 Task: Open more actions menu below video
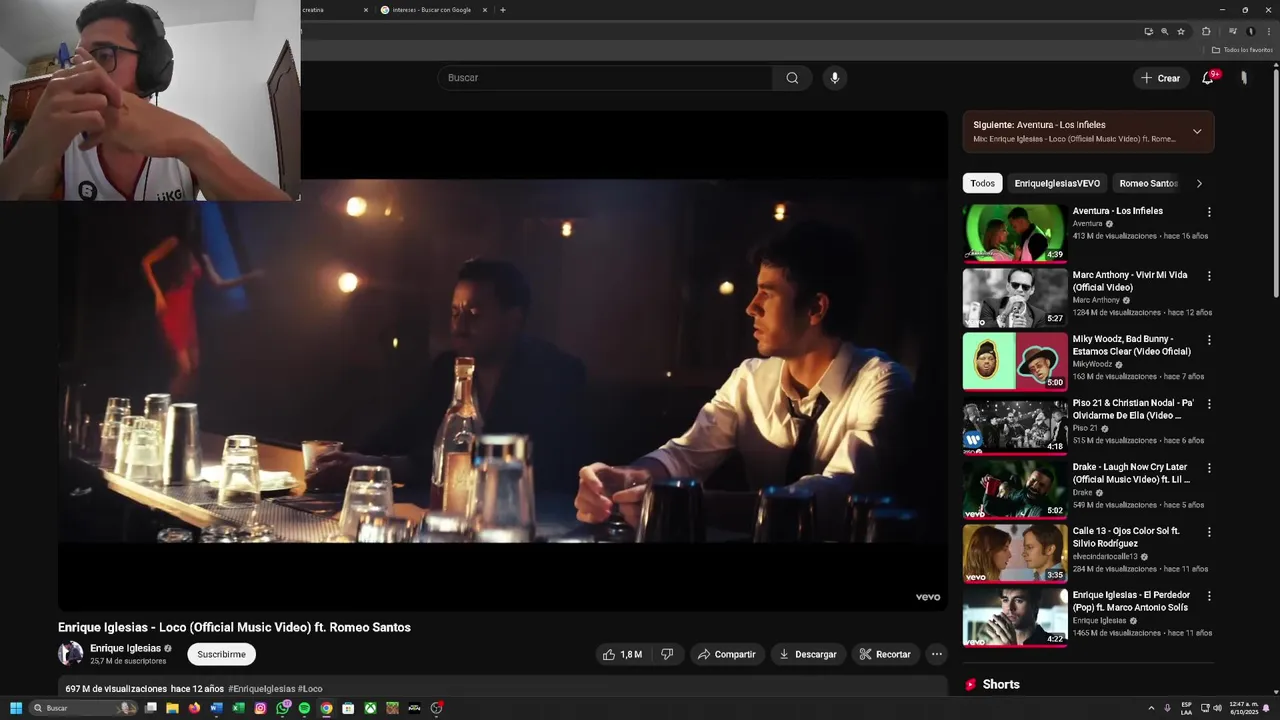coord(936,654)
